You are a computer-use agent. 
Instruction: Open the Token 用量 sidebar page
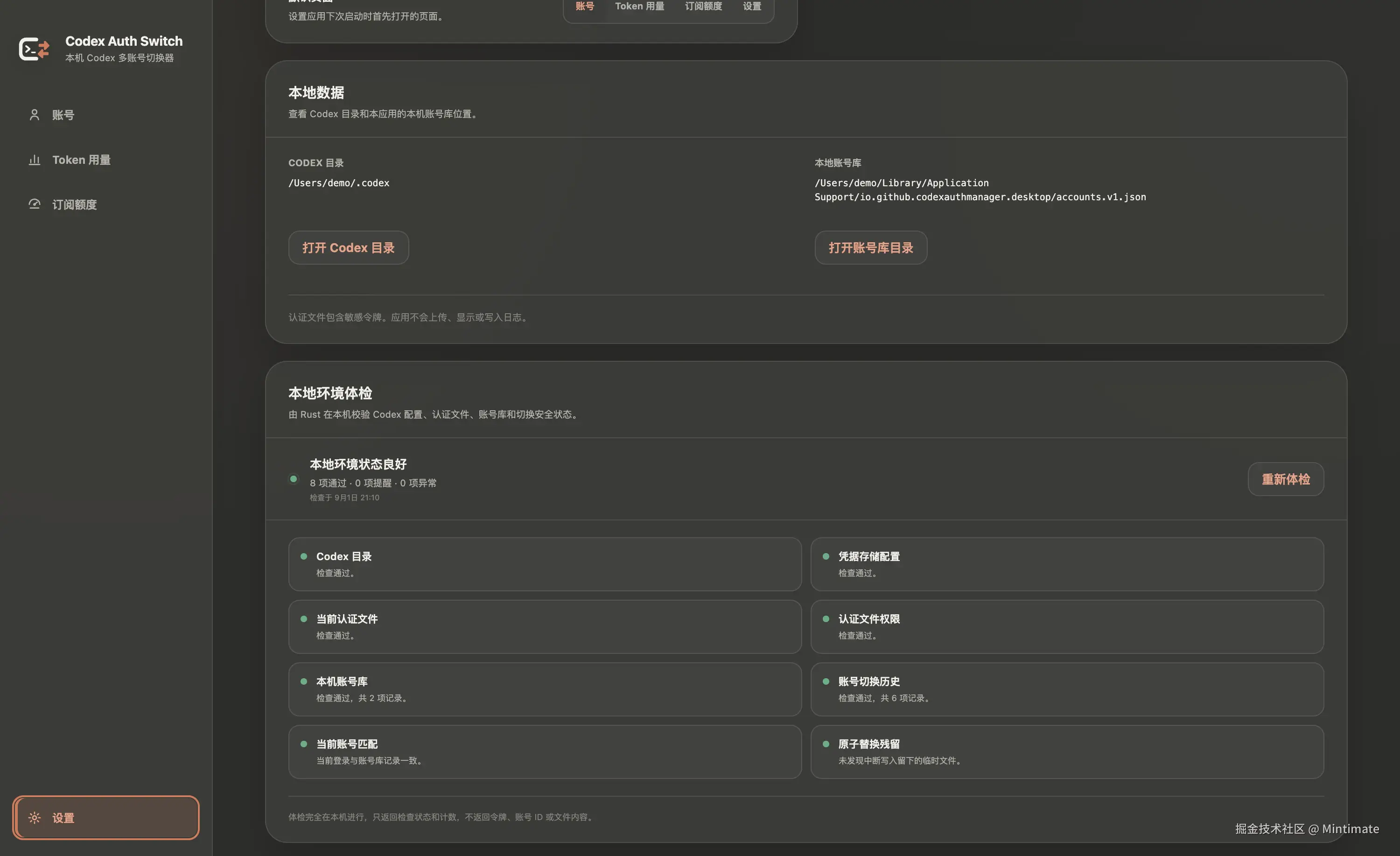(x=106, y=160)
